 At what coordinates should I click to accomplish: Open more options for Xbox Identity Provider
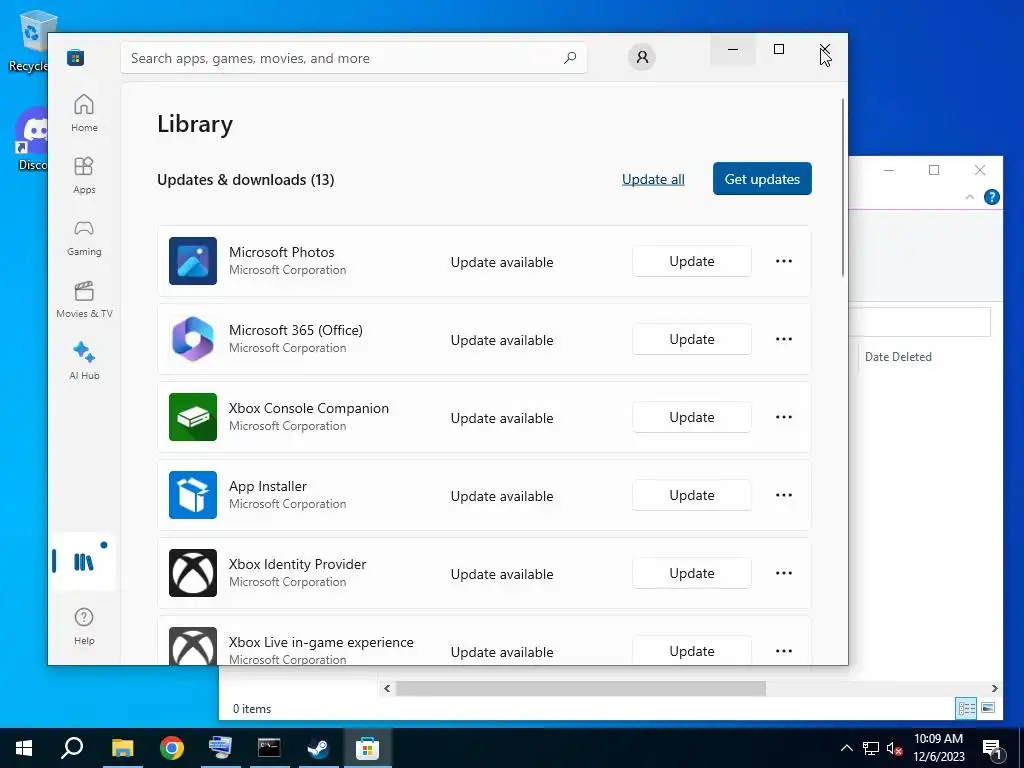pyautogui.click(x=784, y=573)
